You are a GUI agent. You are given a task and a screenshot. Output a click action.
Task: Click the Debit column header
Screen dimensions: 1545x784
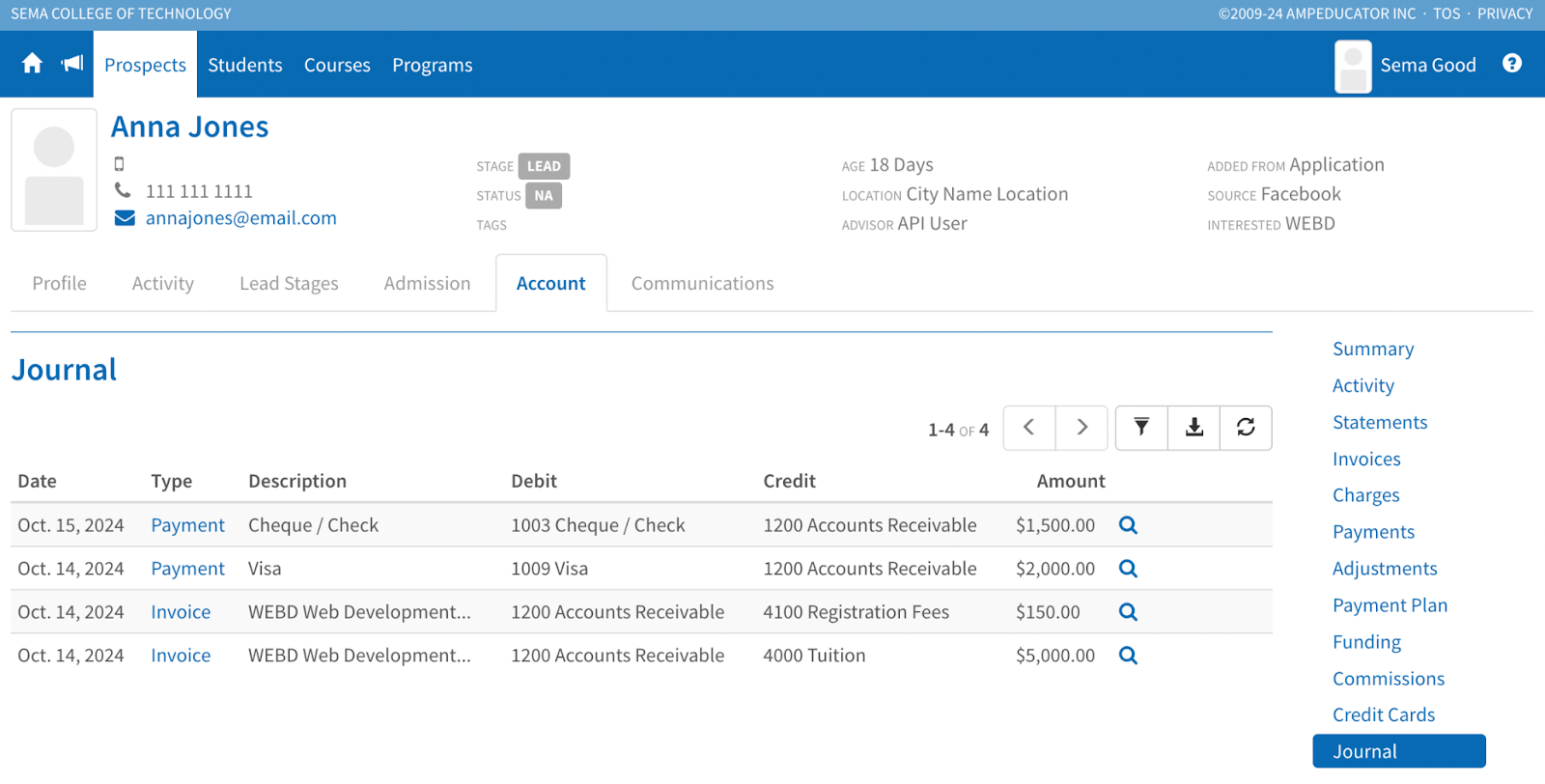pos(534,481)
